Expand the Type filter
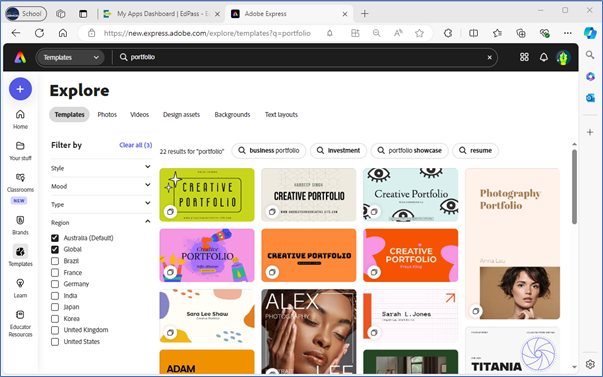 point(101,204)
